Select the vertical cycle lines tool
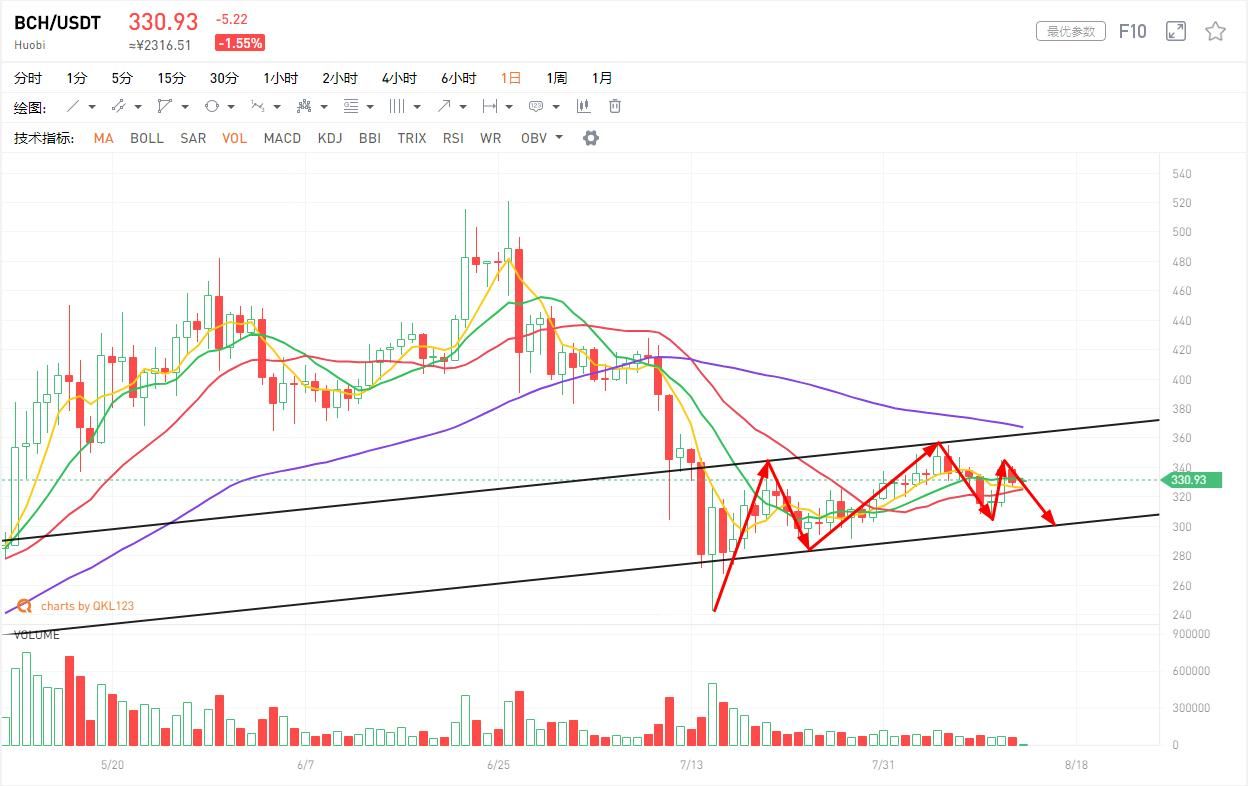1248x786 pixels. (396, 106)
